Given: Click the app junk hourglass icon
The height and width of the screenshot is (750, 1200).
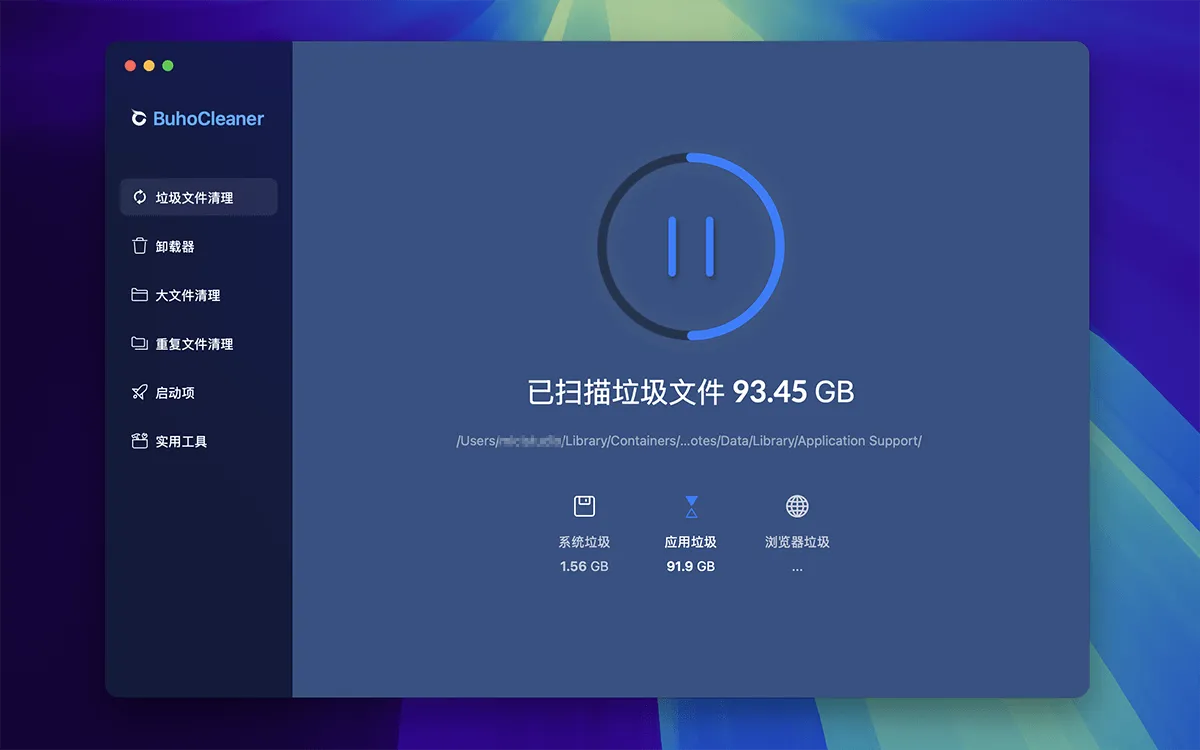Looking at the screenshot, I should (x=691, y=506).
